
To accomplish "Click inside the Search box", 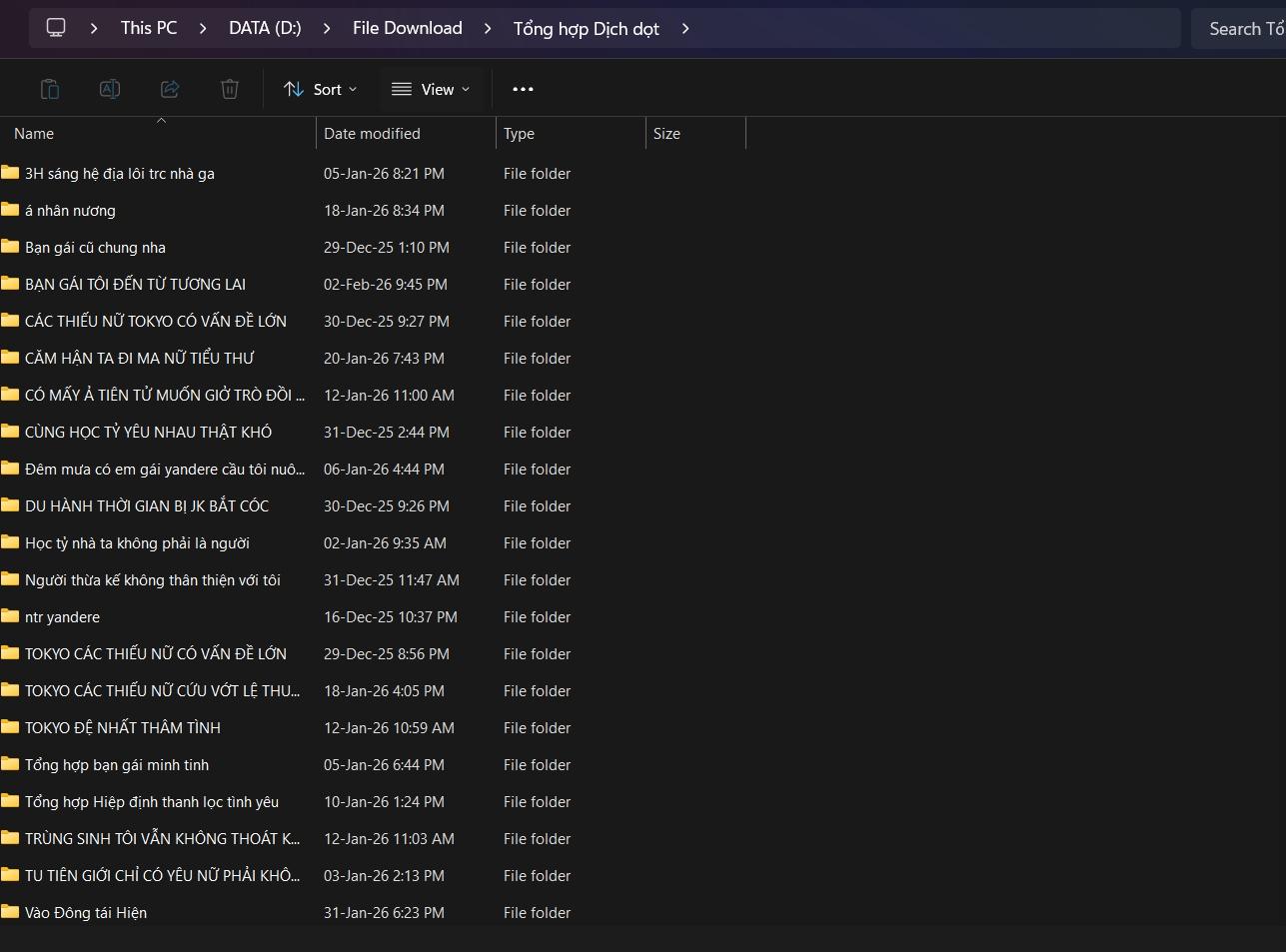I will (1244, 29).
